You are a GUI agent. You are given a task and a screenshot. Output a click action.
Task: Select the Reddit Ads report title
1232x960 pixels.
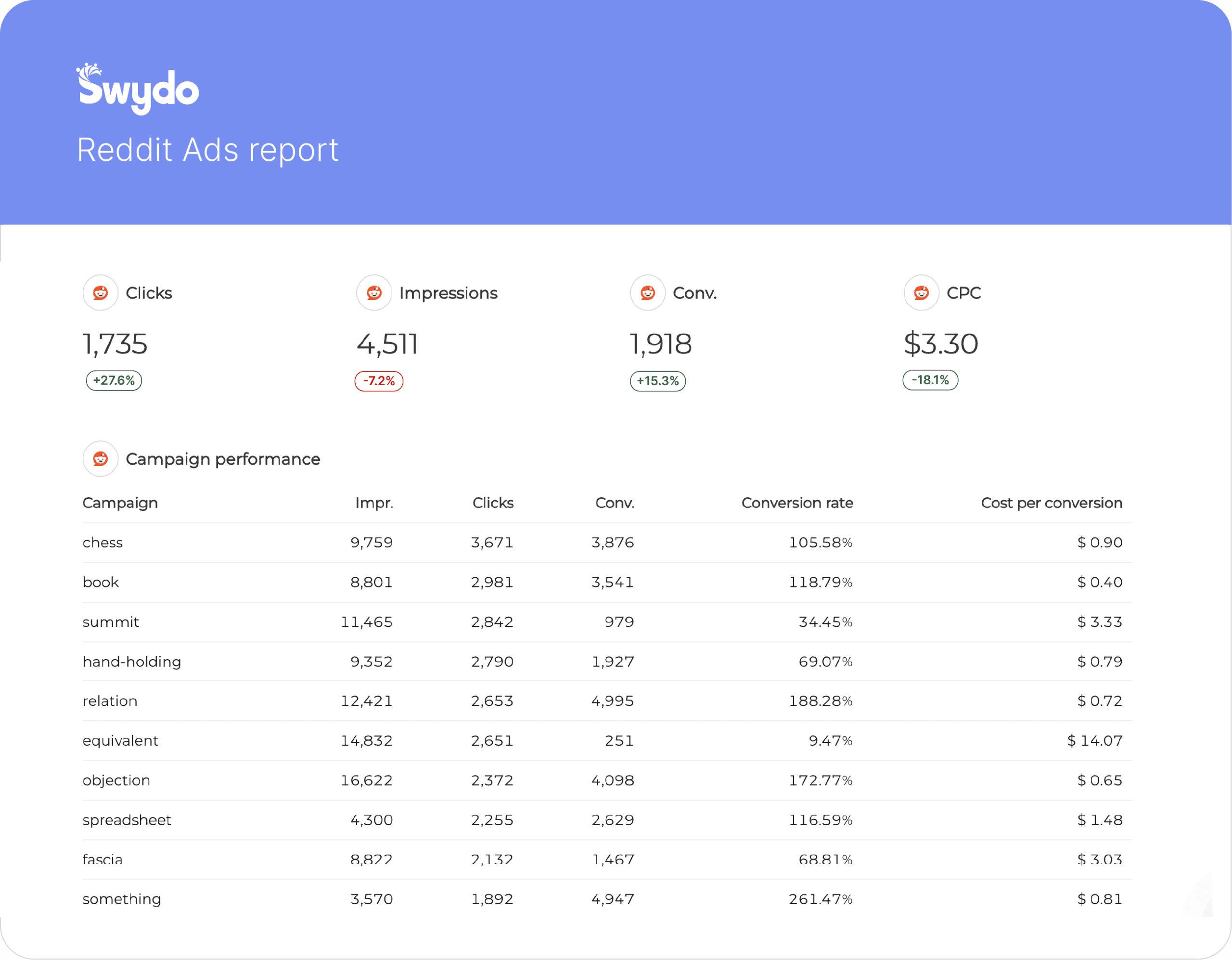coord(207,150)
